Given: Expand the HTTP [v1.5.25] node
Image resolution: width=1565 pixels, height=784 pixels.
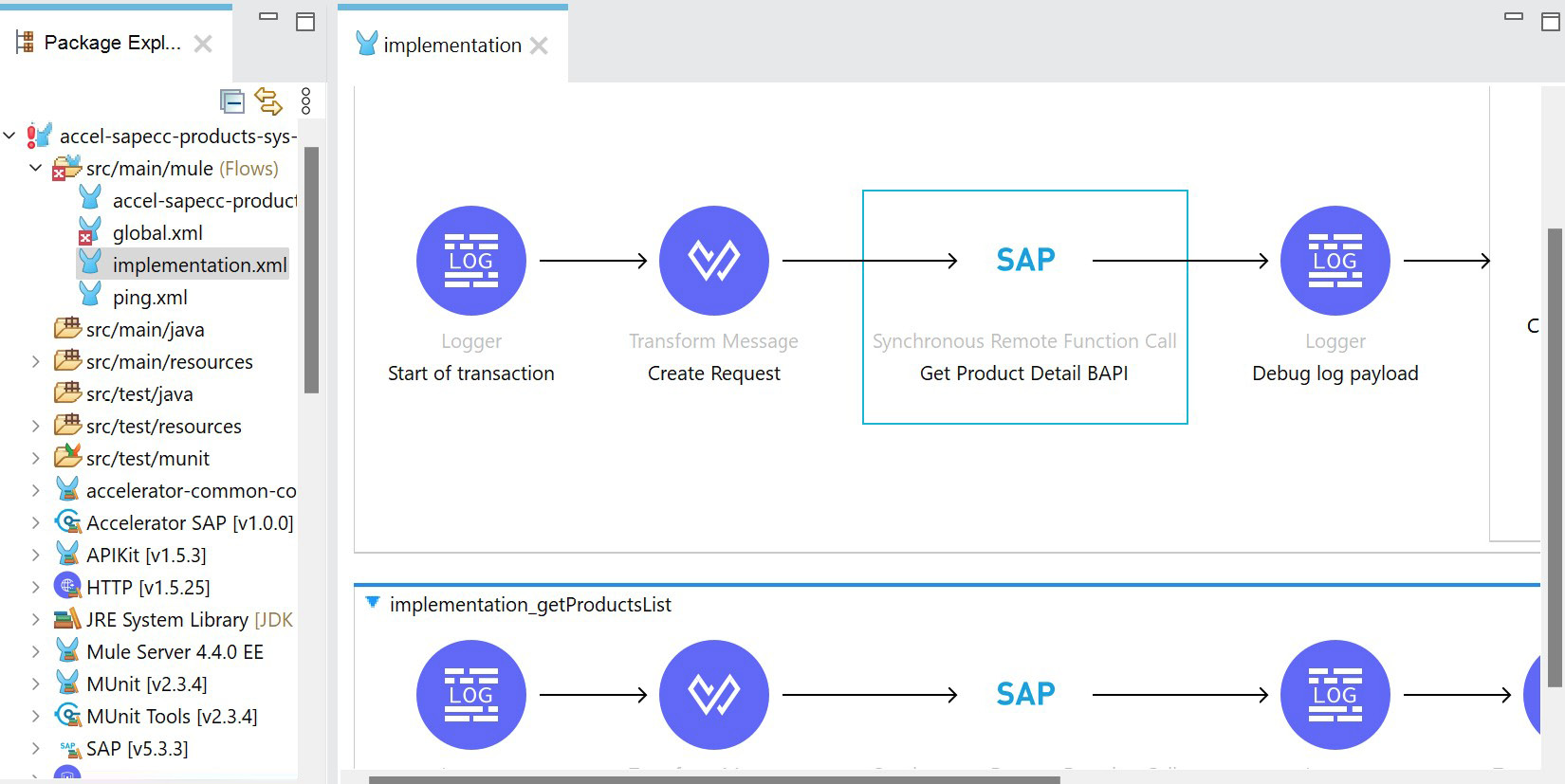Looking at the screenshot, I should click(x=36, y=587).
